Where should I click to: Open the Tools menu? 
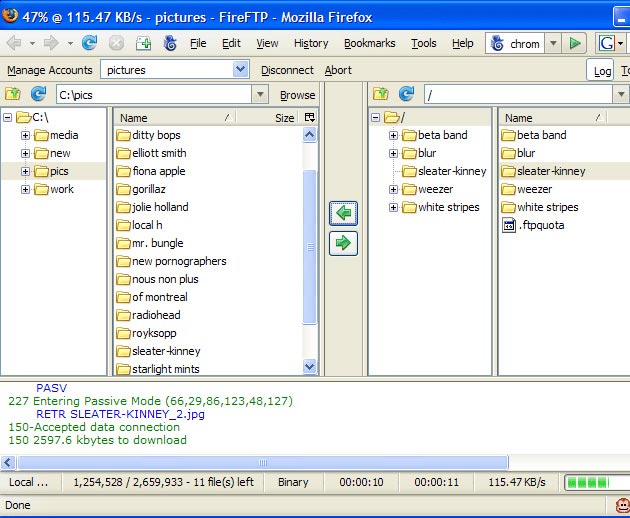pyautogui.click(x=423, y=43)
